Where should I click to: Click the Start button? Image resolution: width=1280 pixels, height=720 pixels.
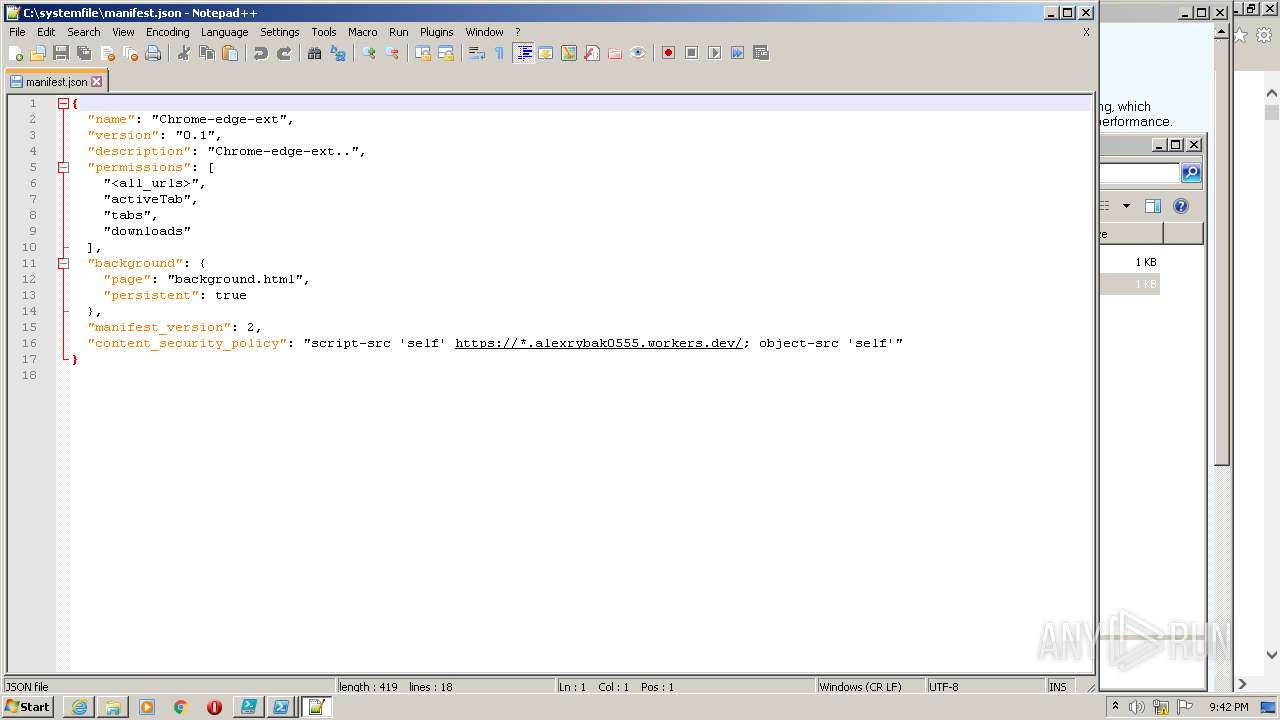(28, 707)
